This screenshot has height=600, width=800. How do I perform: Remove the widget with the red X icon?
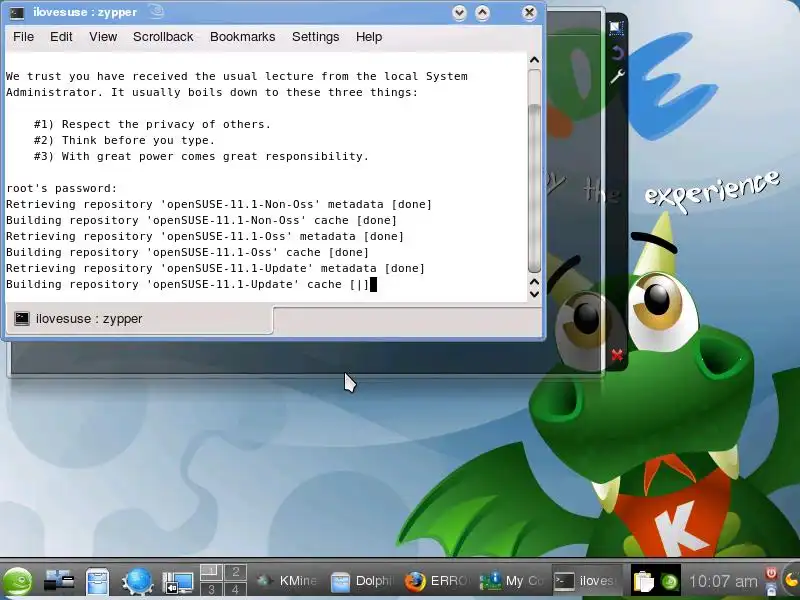tap(617, 355)
